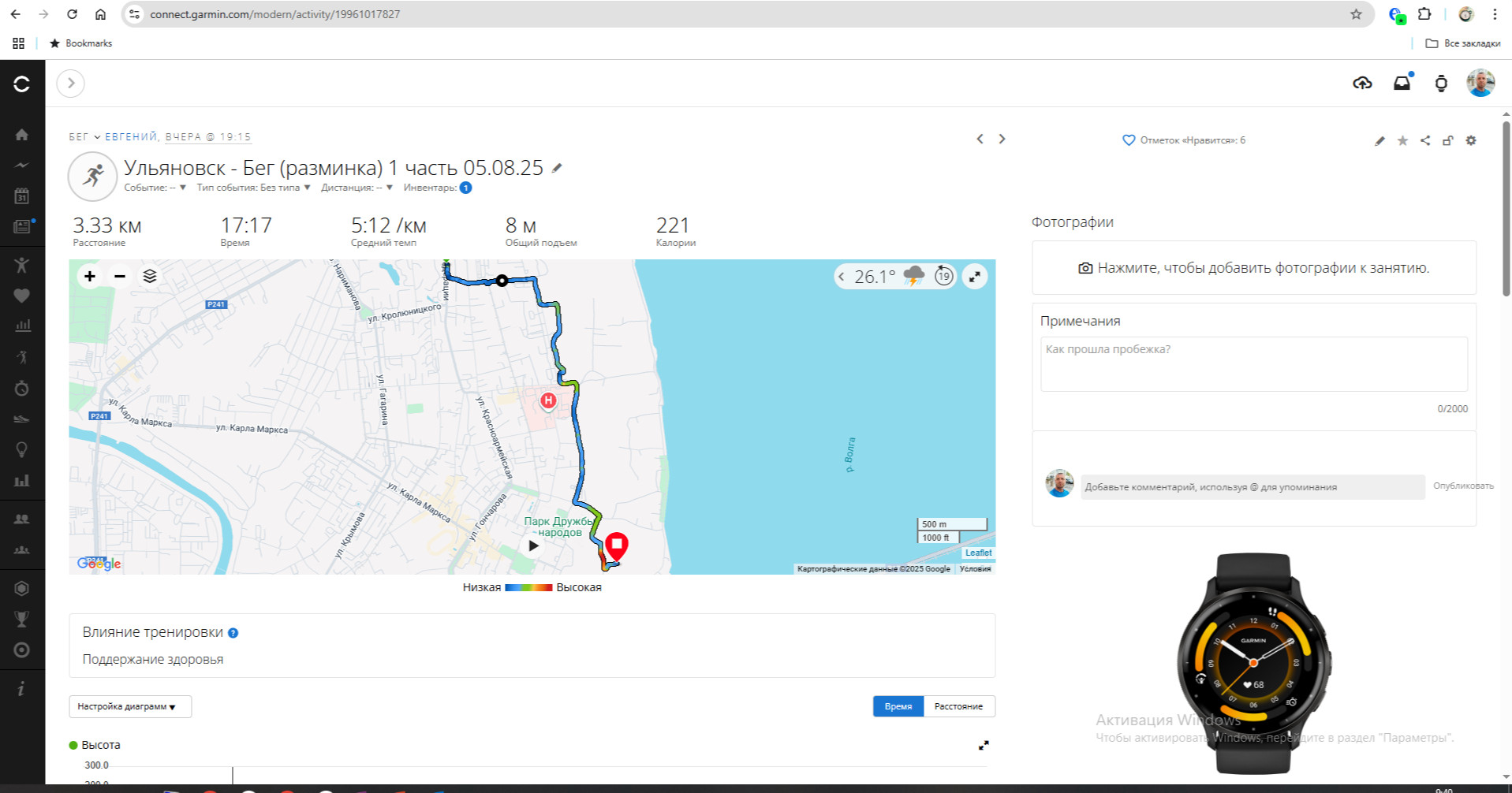Open the user profile avatar

[x=1480, y=83]
